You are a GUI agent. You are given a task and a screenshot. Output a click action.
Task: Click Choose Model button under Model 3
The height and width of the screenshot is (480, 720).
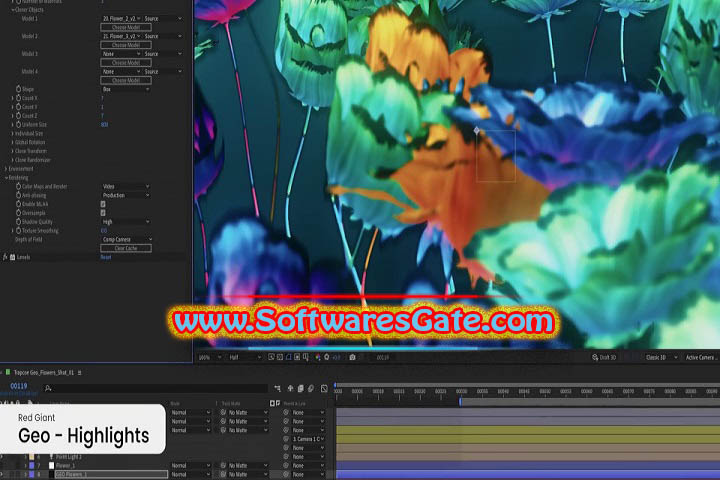(126, 62)
